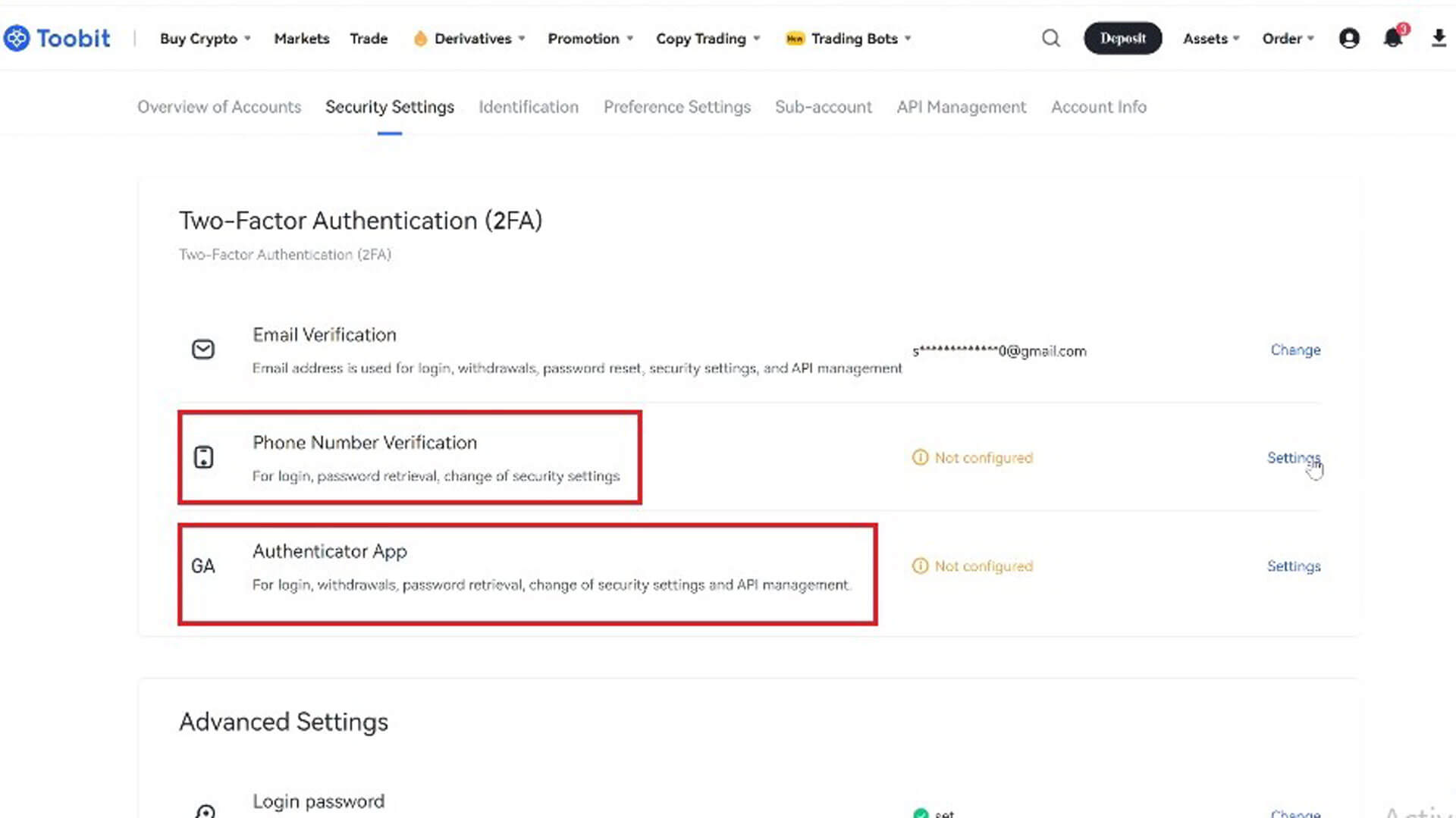Open Preference Settings tab

[x=677, y=107]
